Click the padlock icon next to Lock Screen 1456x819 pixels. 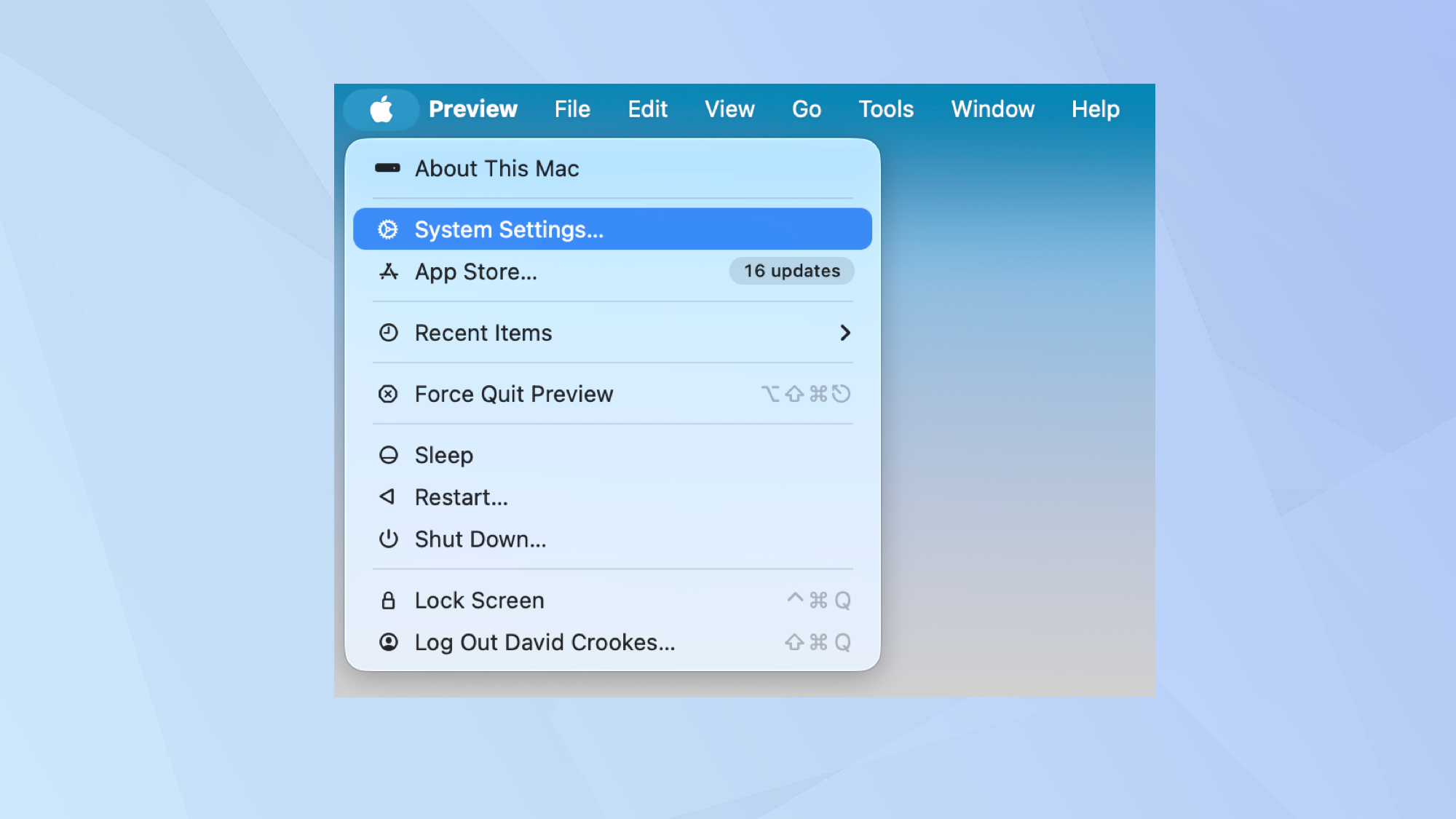(x=389, y=599)
